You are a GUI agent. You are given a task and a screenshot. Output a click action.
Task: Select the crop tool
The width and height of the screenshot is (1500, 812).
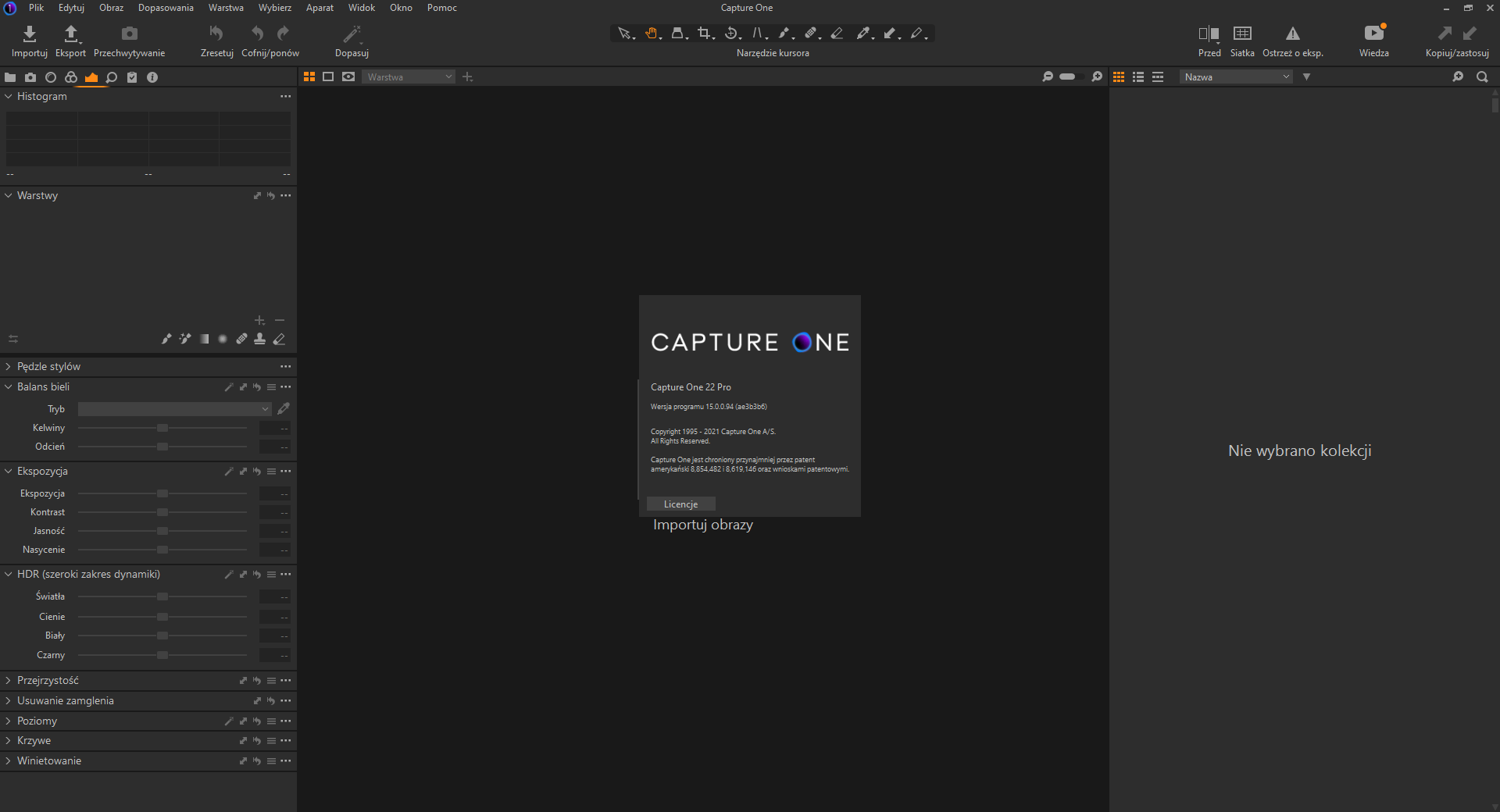(705, 33)
